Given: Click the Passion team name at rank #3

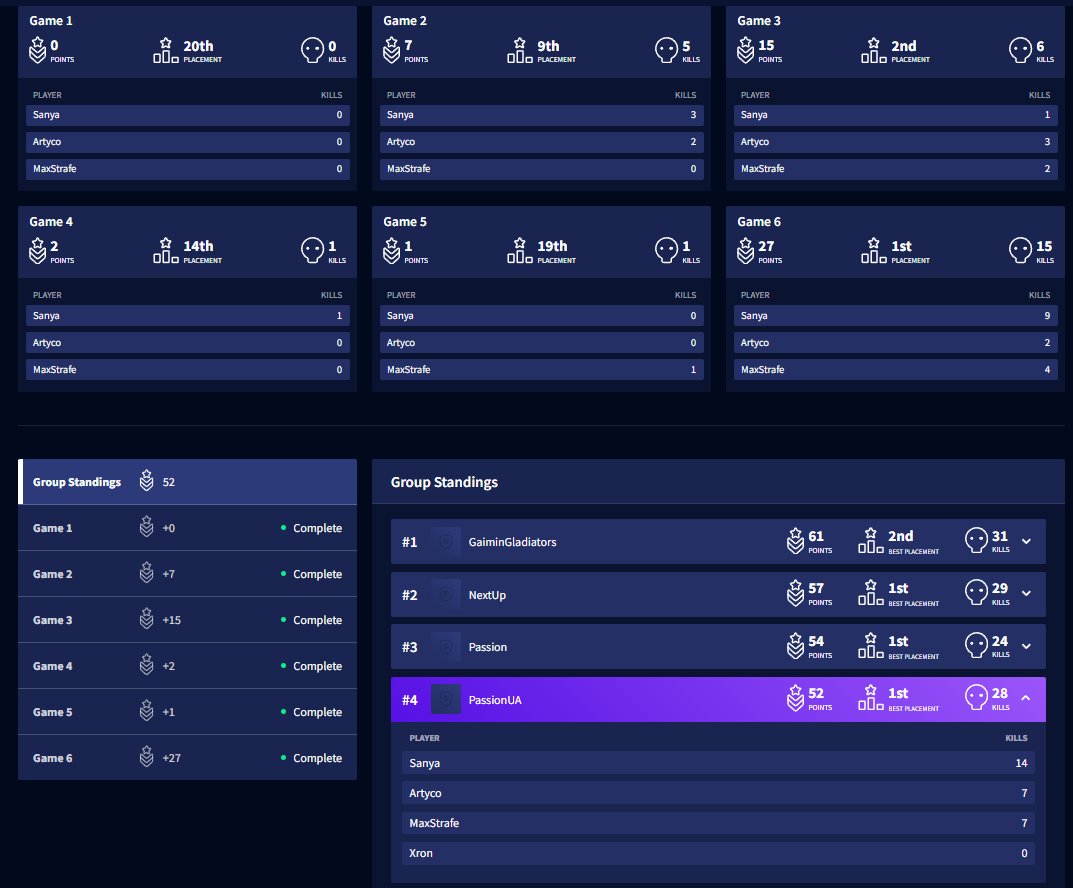Looking at the screenshot, I should pyautogui.click(x=487, y=647).
